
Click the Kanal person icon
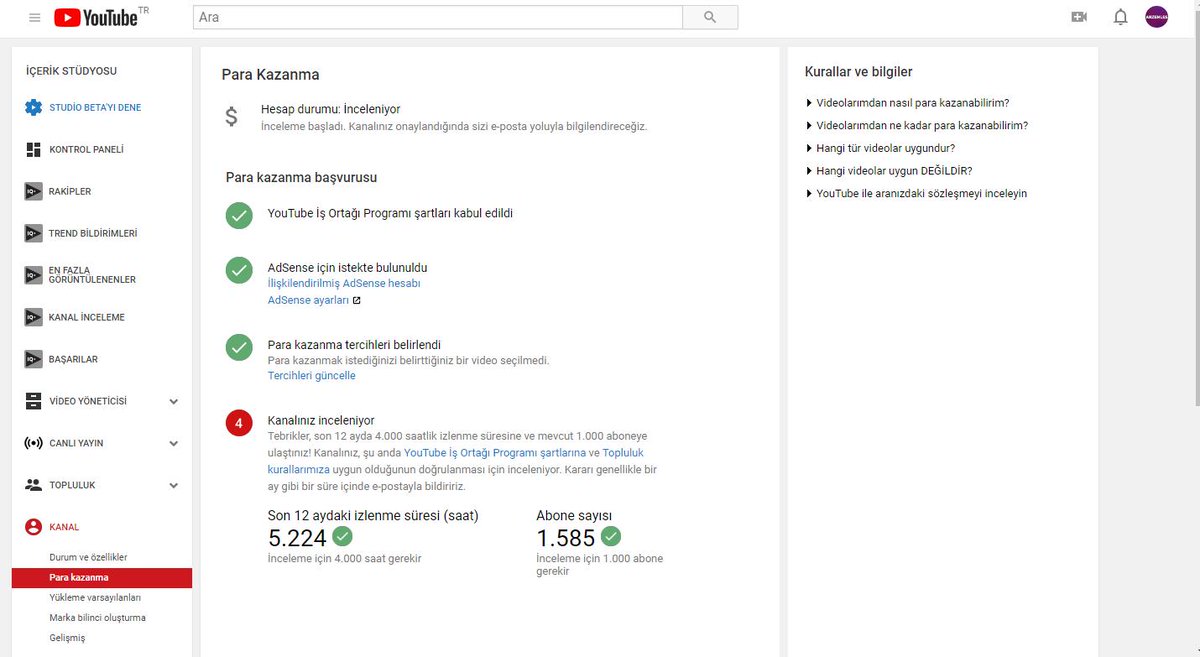pos(33,527)
